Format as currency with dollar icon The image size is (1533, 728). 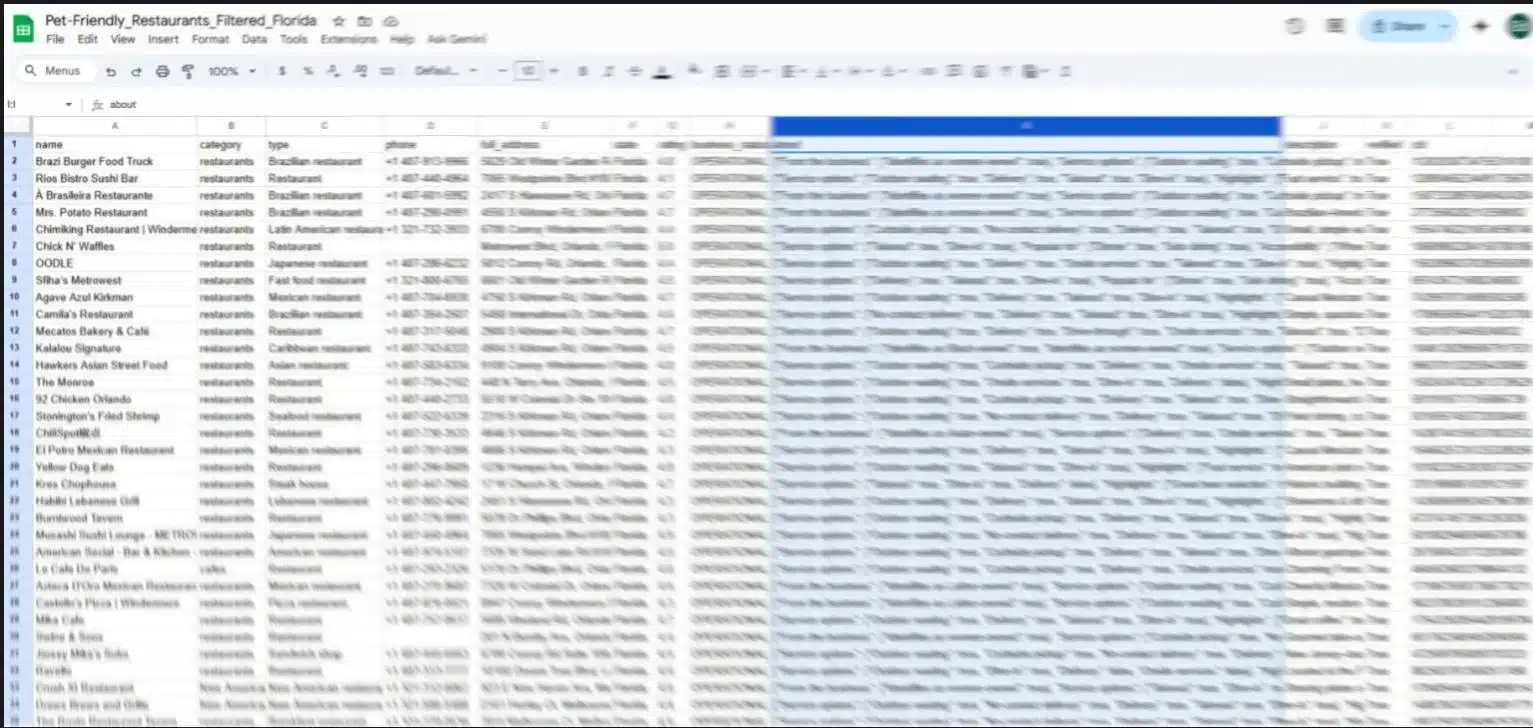click(x=282, y=72)
